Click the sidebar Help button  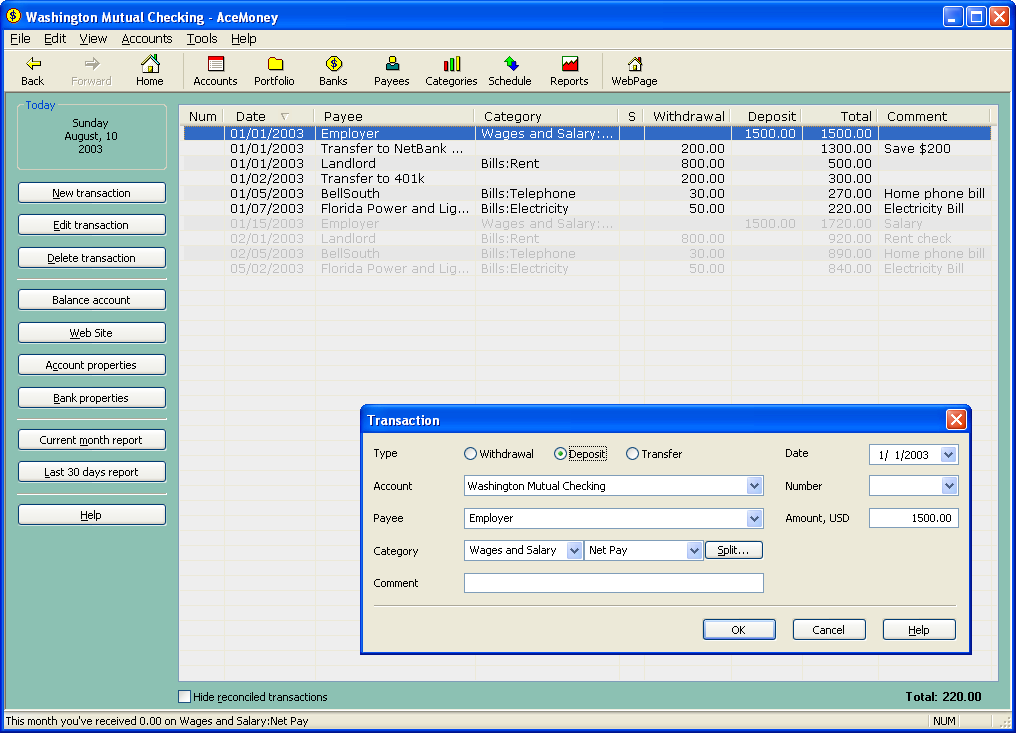coord(91,515)
